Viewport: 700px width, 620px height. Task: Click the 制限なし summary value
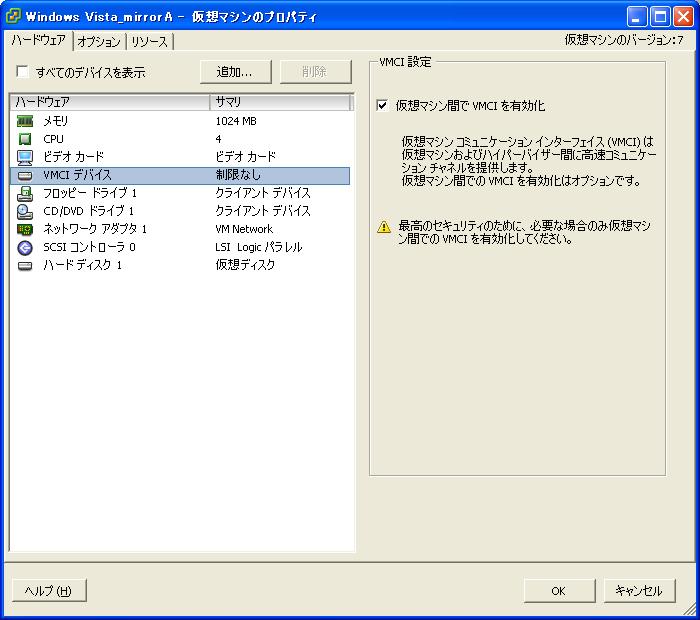(238, 175)
